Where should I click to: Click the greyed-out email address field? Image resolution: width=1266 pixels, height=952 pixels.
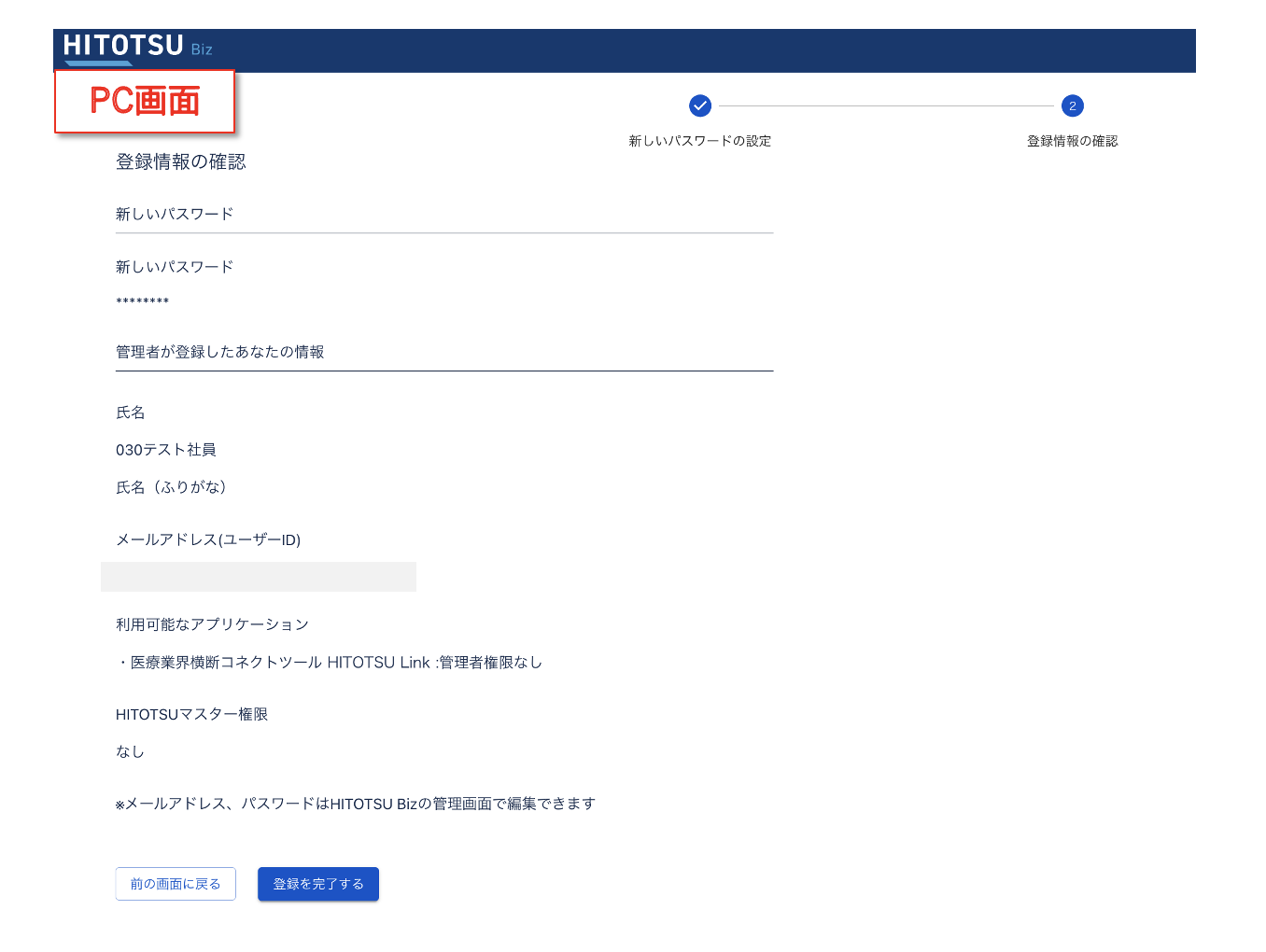click(259, 577)
